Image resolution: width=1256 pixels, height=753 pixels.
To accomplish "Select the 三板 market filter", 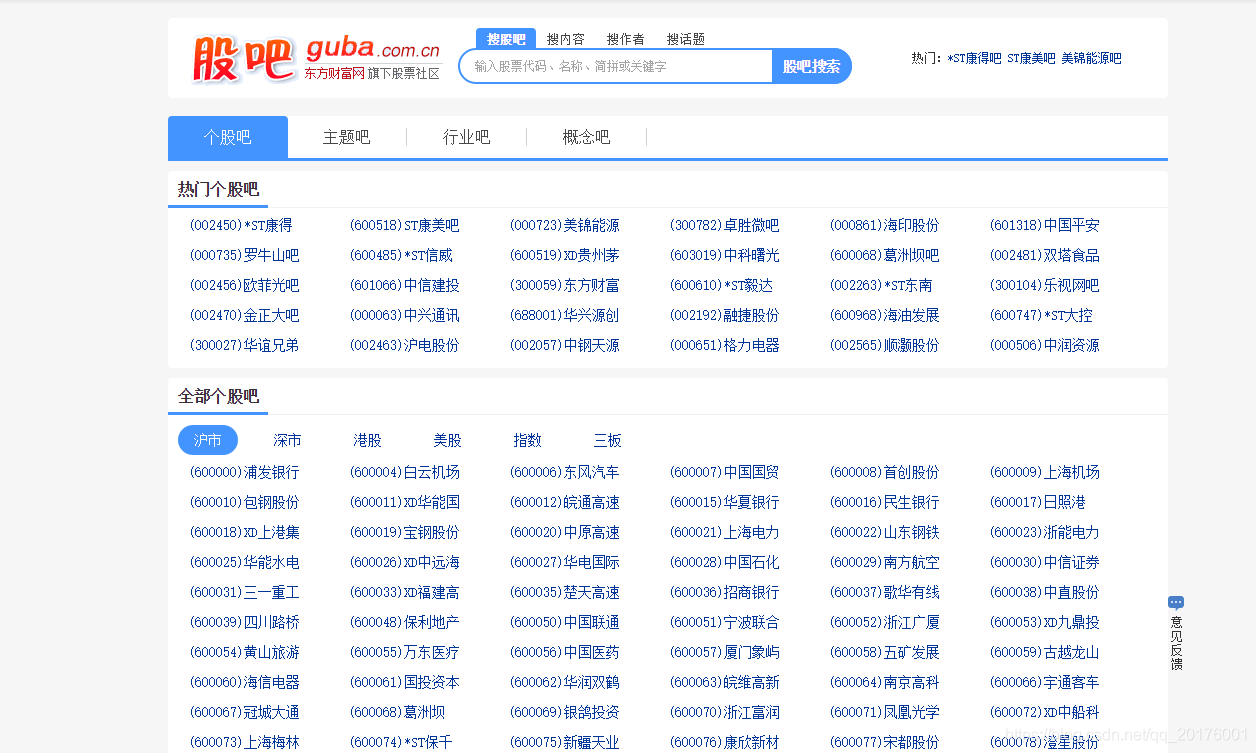I will click(608, 440).
